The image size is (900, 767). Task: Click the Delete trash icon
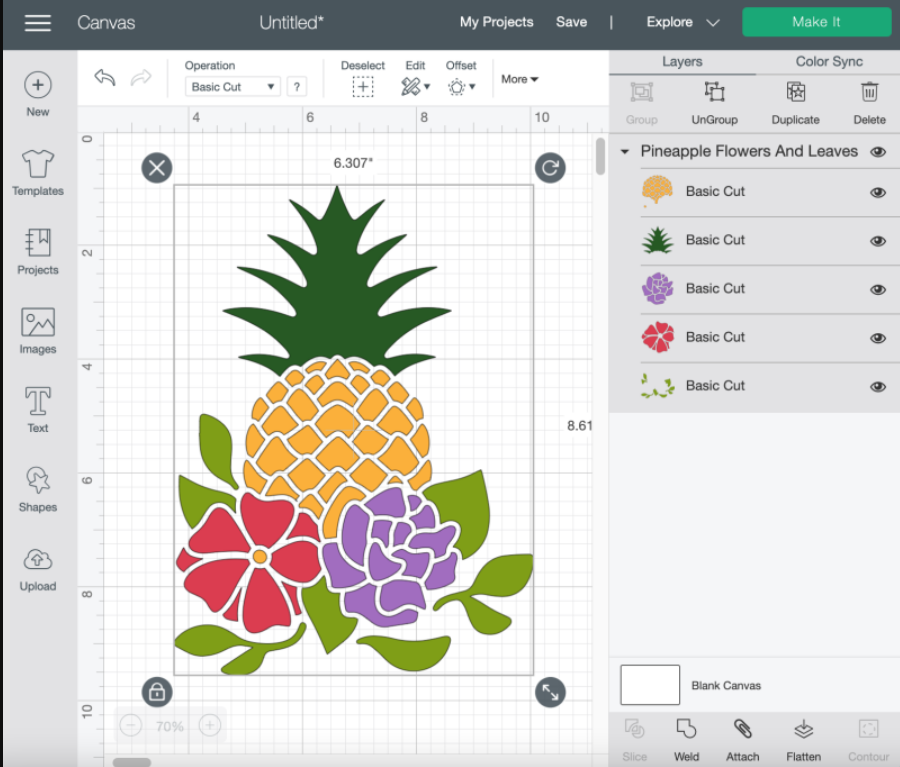870,92
